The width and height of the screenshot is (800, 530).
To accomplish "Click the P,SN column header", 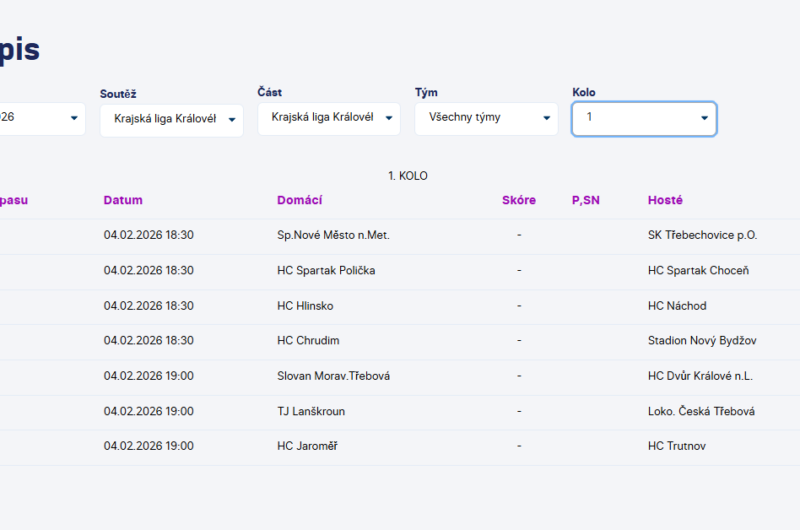I will (x=586, y=200).
